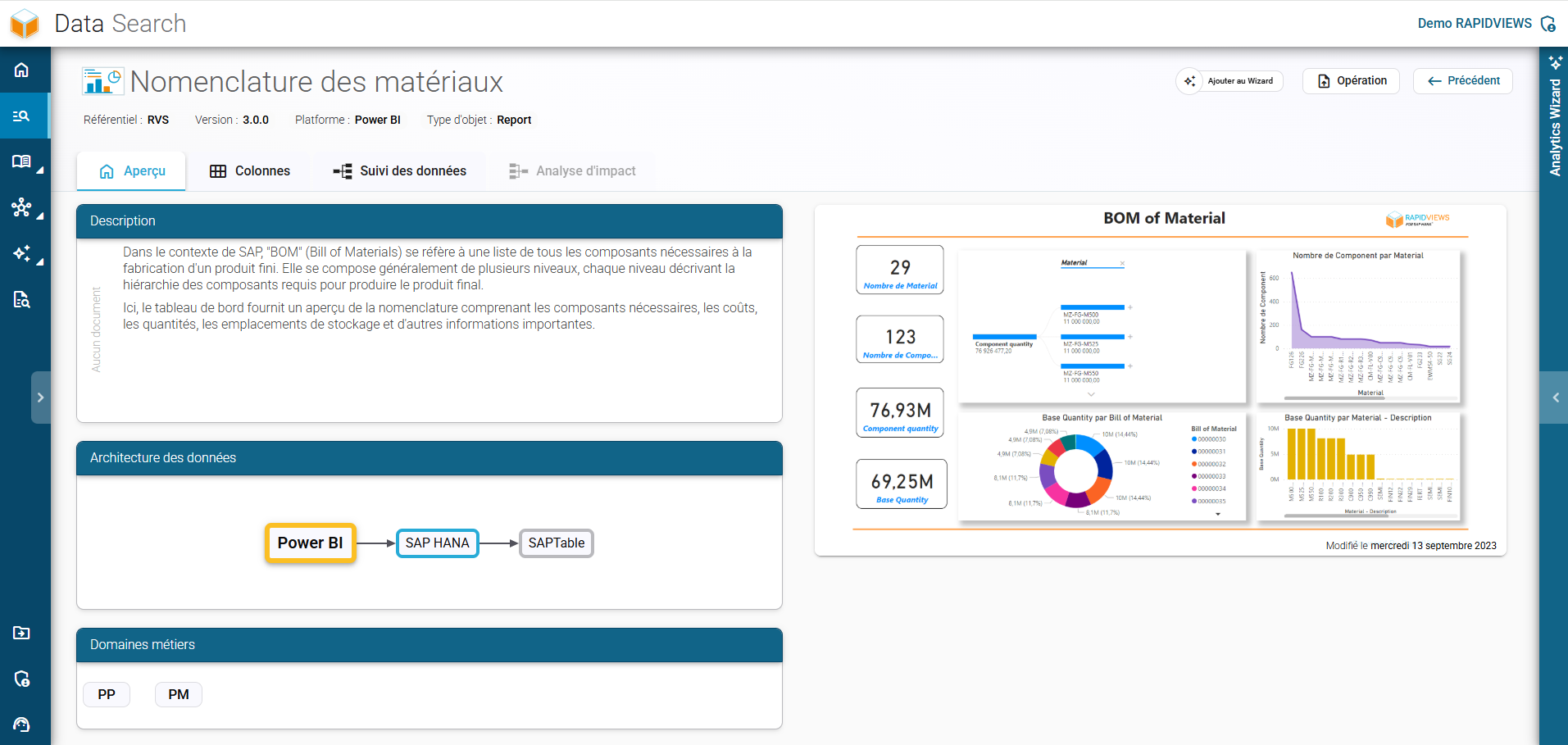Click the 123 Nombre de Compo card
This screenshot has width=1568, height=745.
900,339
